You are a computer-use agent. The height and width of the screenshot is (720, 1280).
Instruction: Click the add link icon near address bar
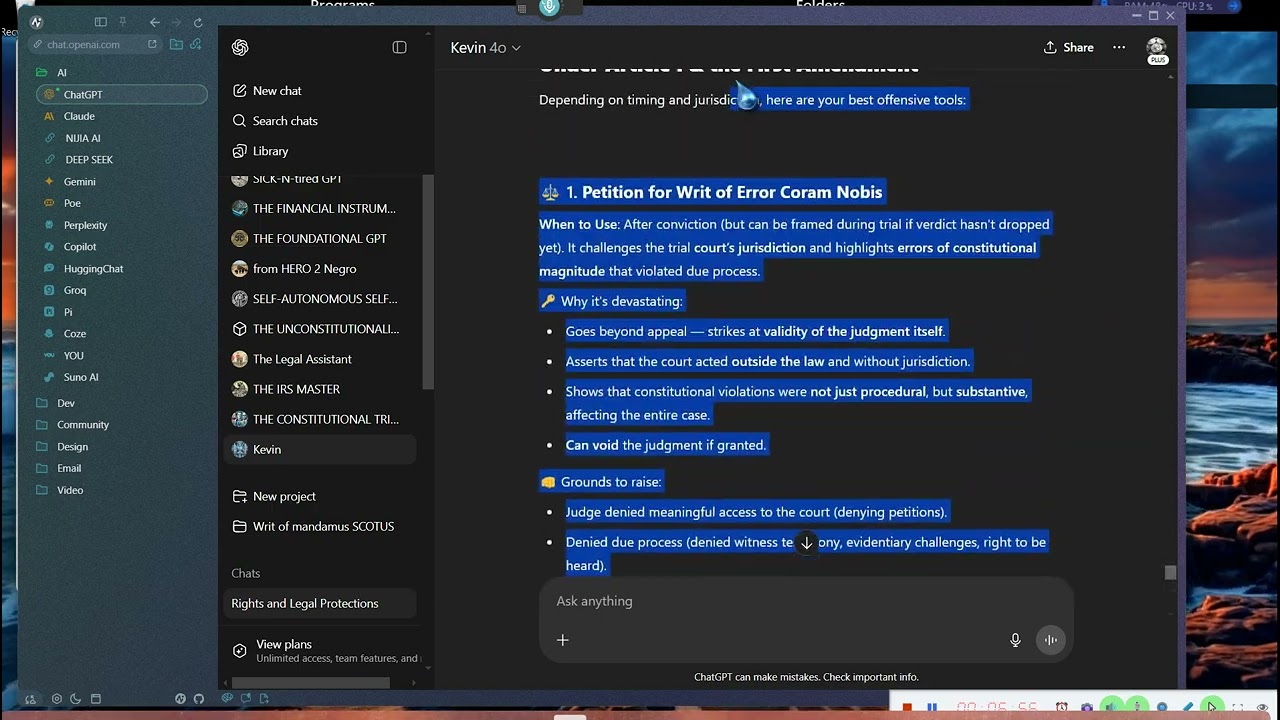[x=196, y=44]
